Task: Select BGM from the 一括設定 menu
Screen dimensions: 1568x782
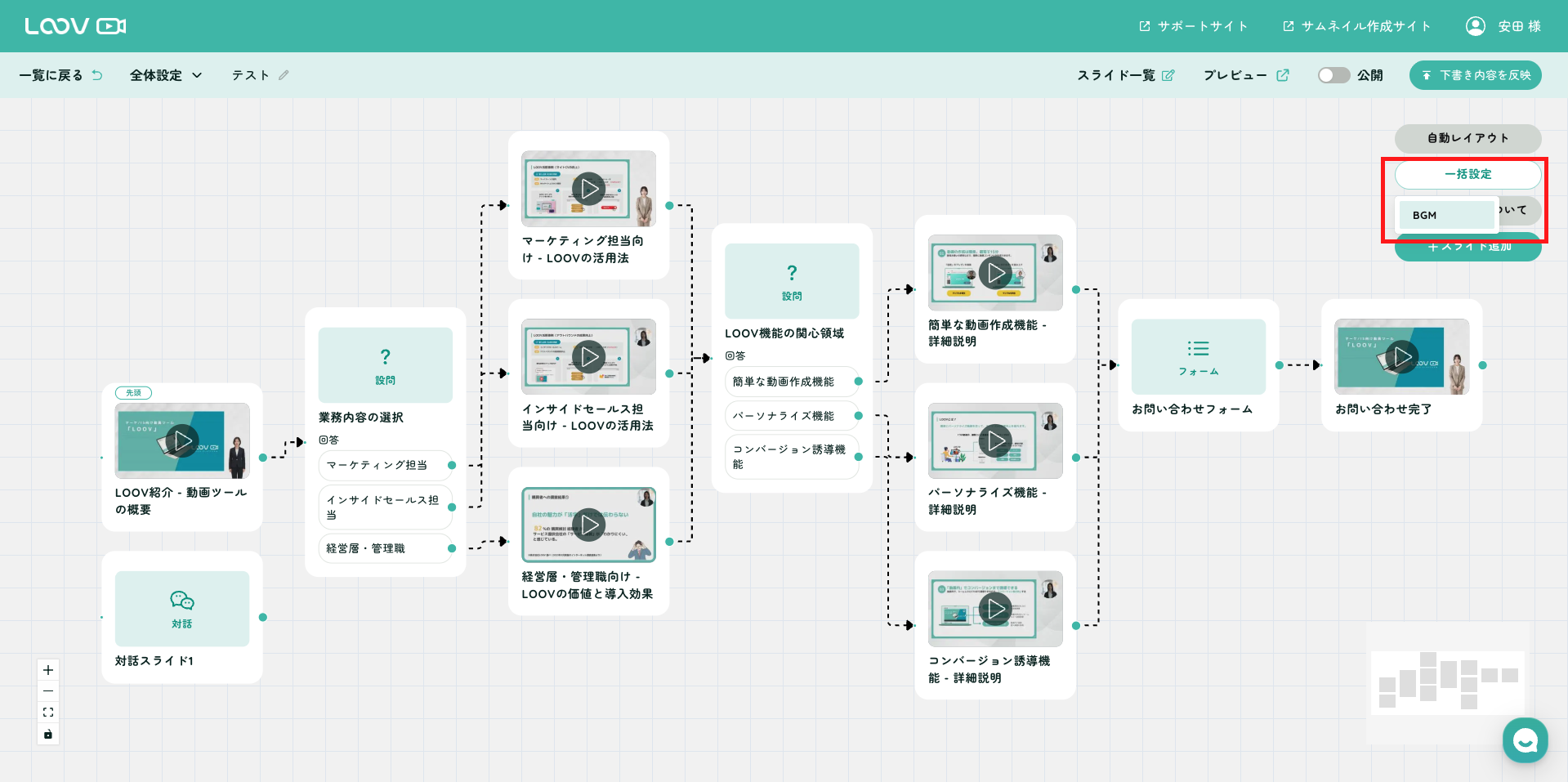Action: coord(1446,215)
